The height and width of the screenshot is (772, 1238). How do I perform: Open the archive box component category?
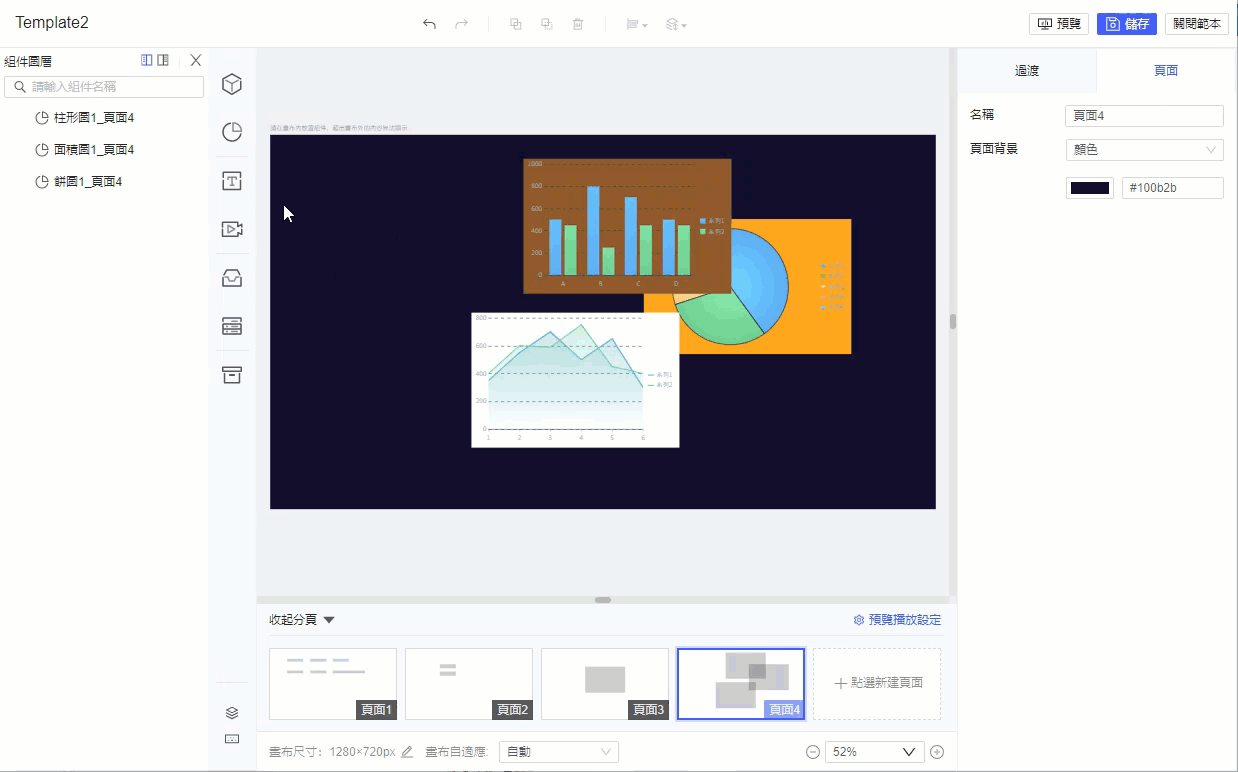coord(232,375)
